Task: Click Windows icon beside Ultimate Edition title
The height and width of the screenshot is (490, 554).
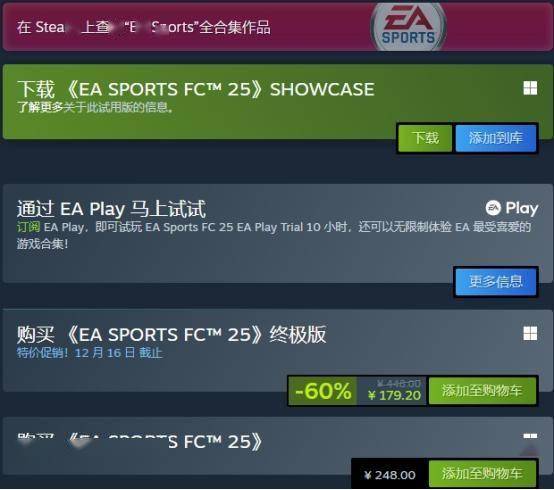Action: [530, 333]
